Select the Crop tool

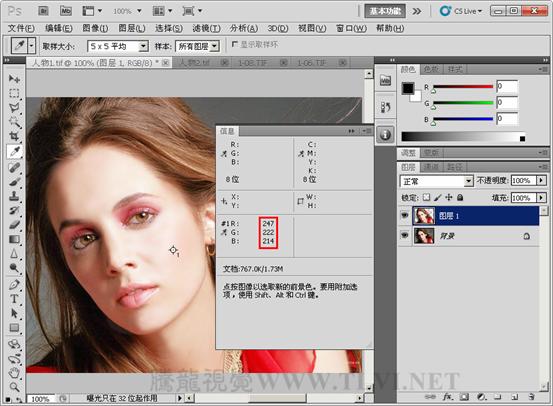click(x=14, y=137)
